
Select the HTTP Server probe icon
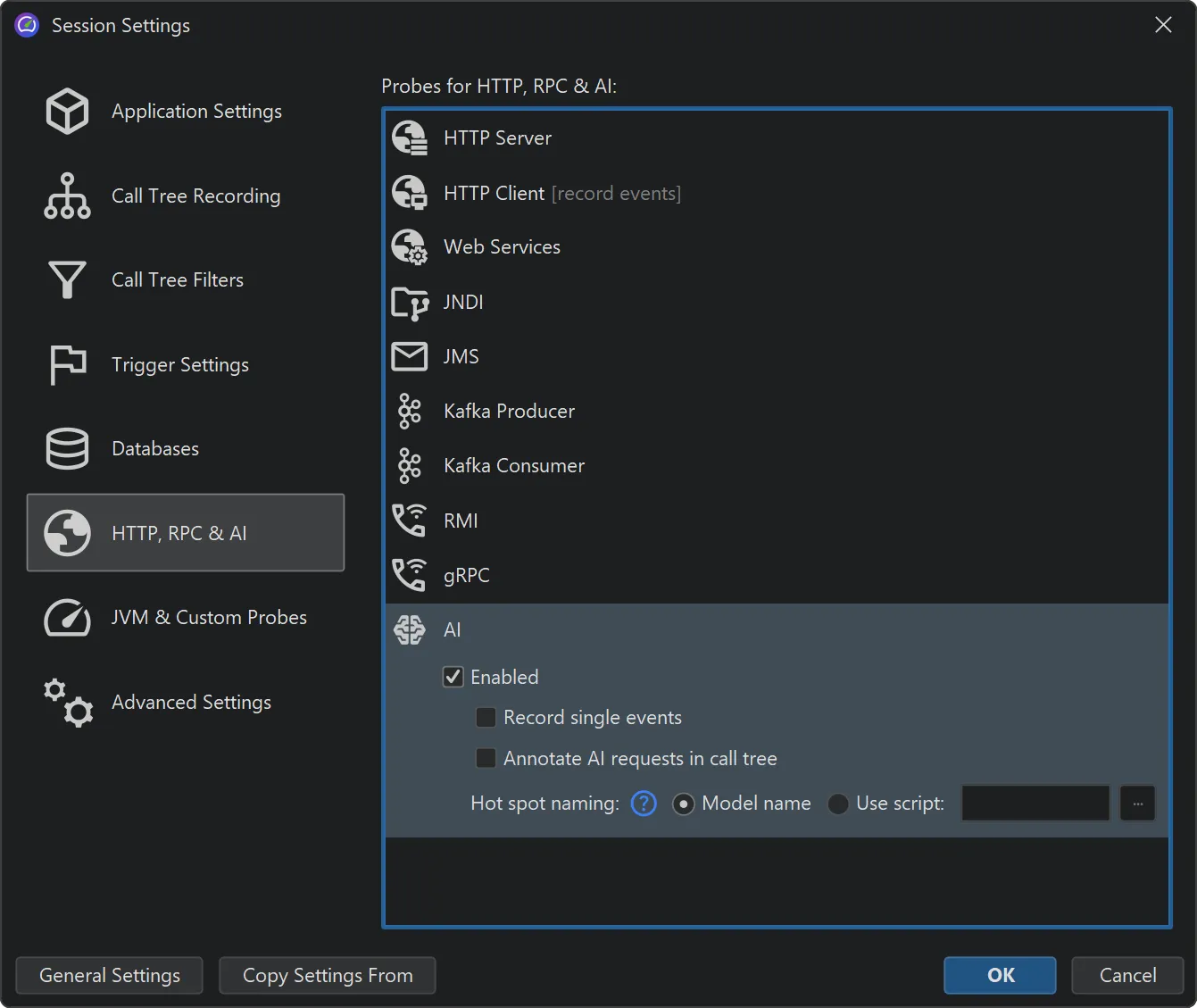pos(410,137)
